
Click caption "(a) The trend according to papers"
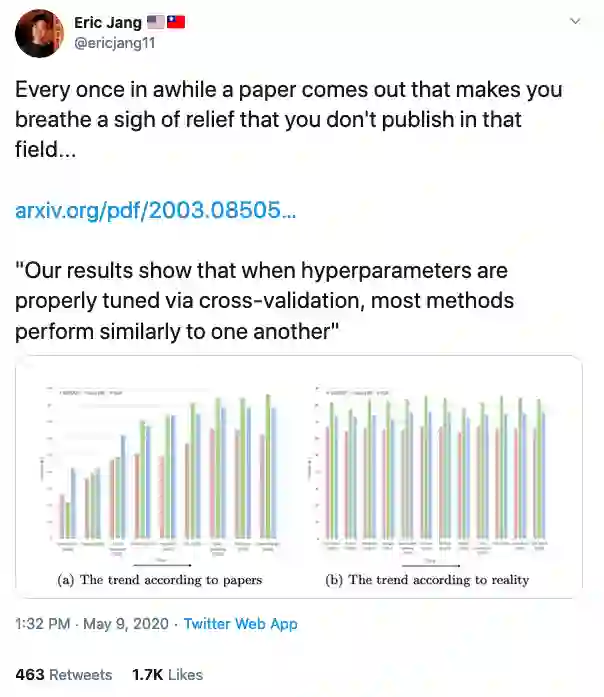click(x=160, y=580)
